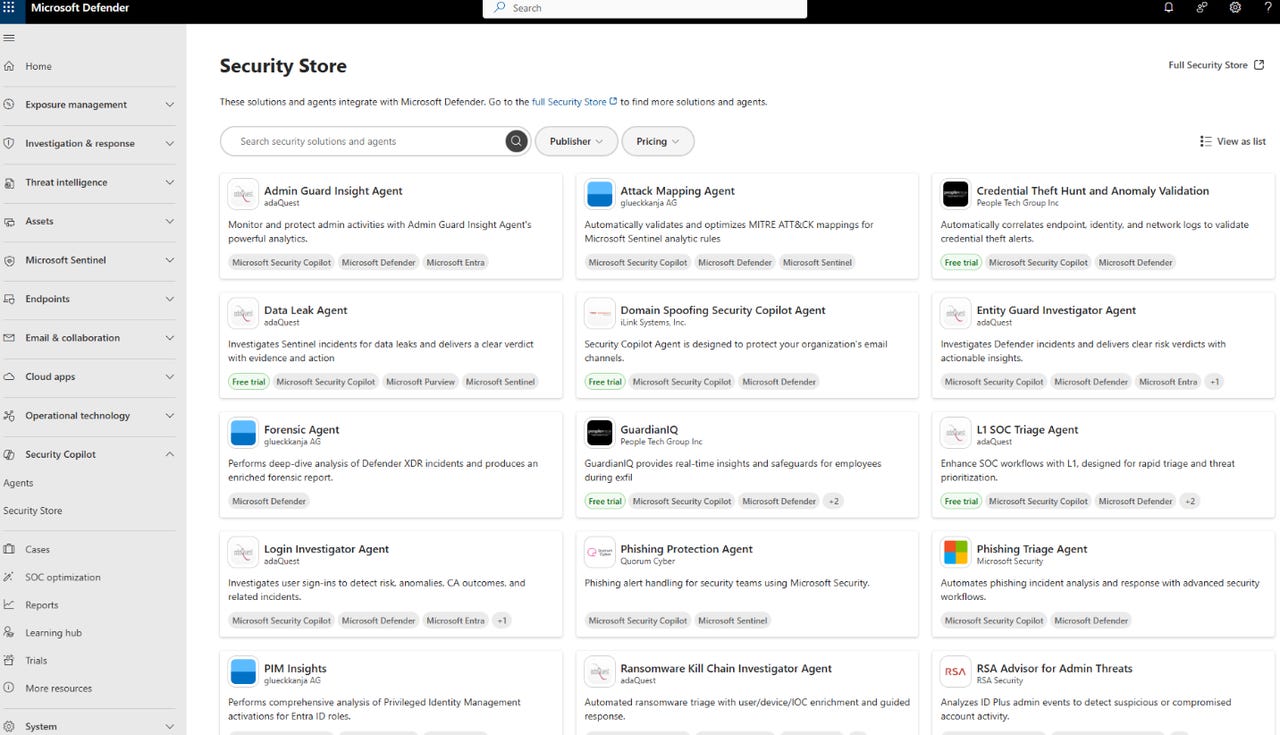Open the Publisher filter dropdown

coord(576,141)
